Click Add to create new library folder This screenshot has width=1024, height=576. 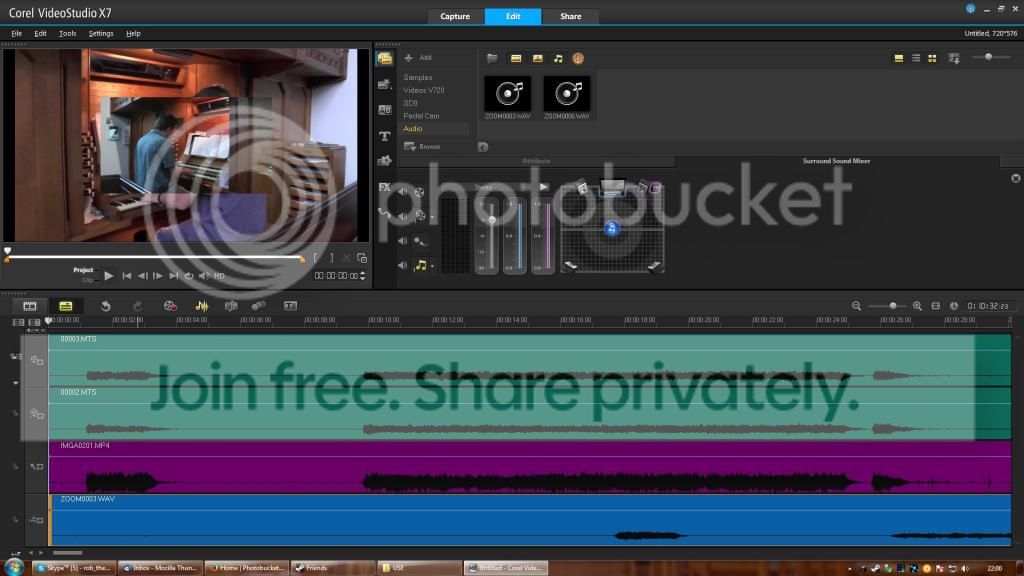418,58
